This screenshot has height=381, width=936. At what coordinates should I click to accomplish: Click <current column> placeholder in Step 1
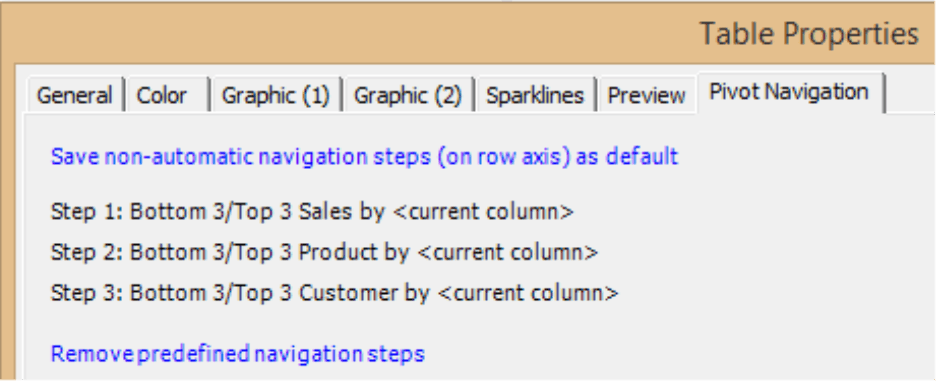point(483,212)
